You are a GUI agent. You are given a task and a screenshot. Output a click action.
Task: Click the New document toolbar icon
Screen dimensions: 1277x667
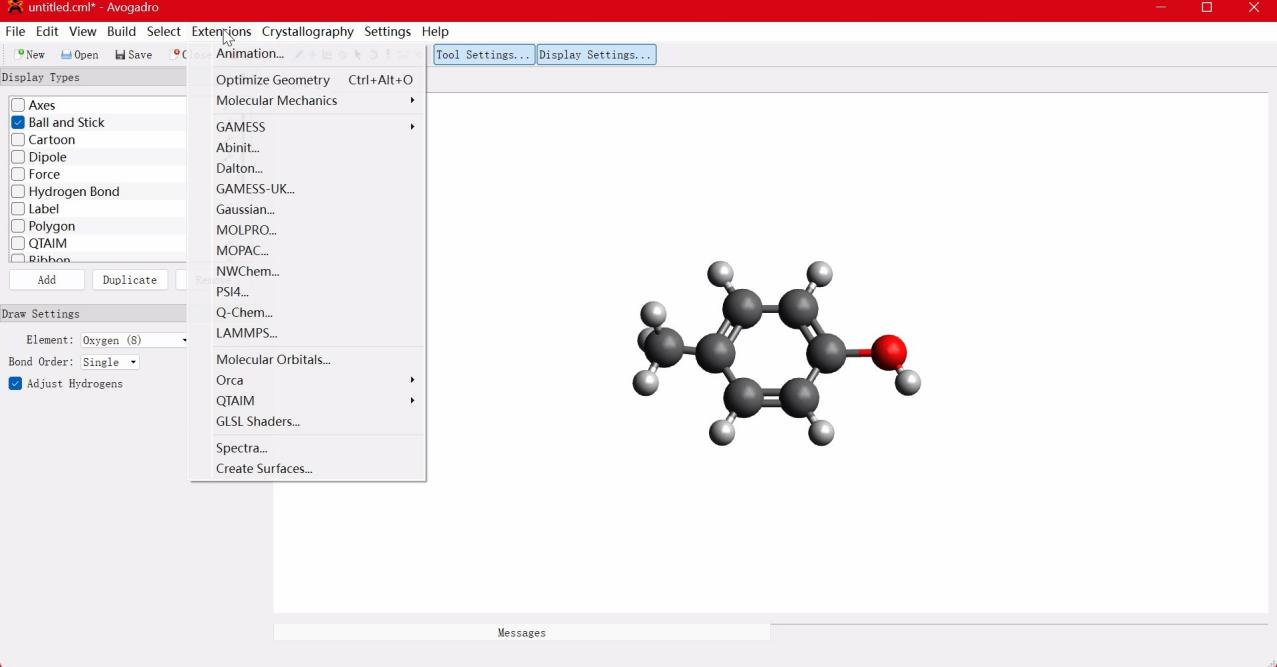tap(30, 55)
